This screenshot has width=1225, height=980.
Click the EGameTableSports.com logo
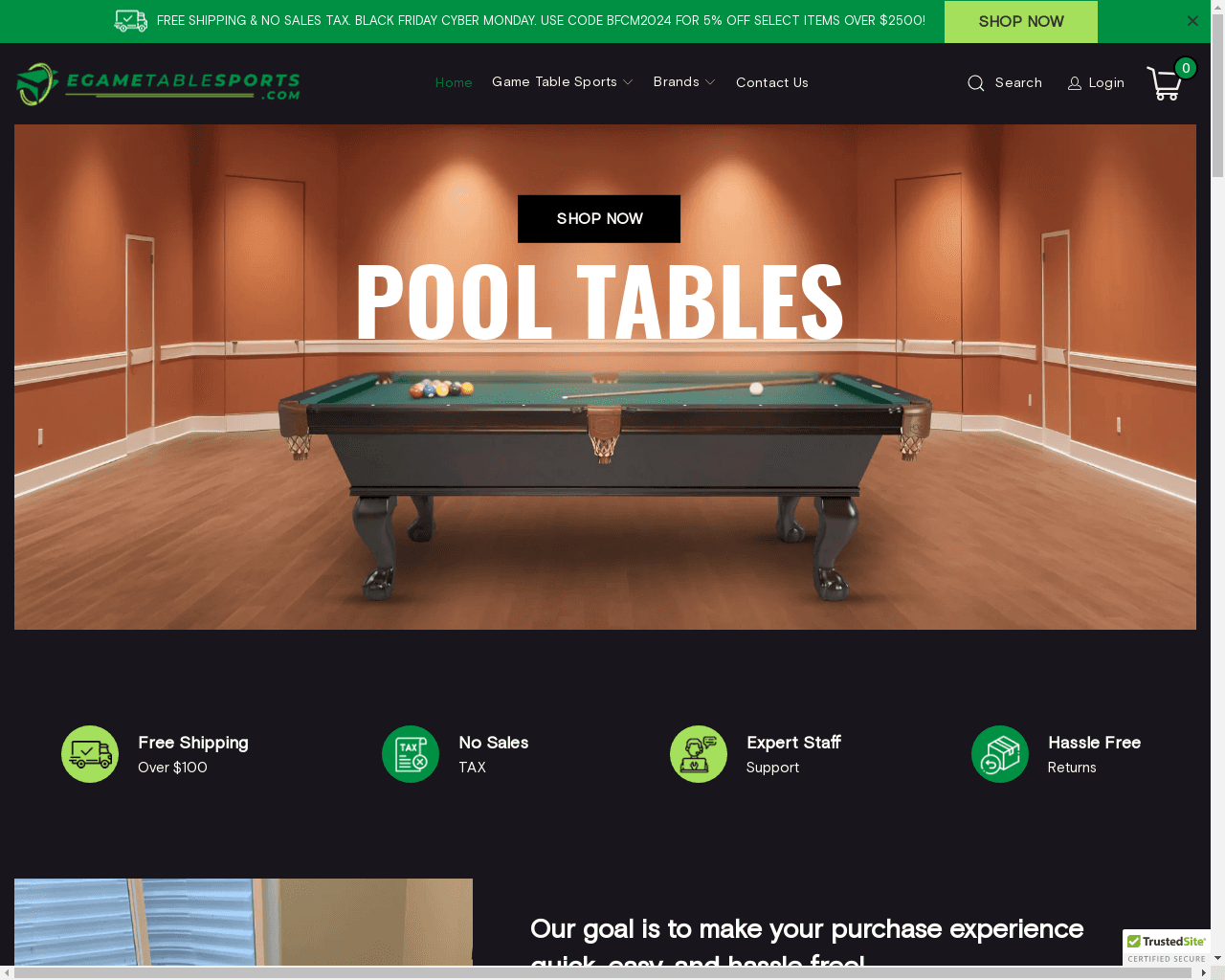click(158, 84)
